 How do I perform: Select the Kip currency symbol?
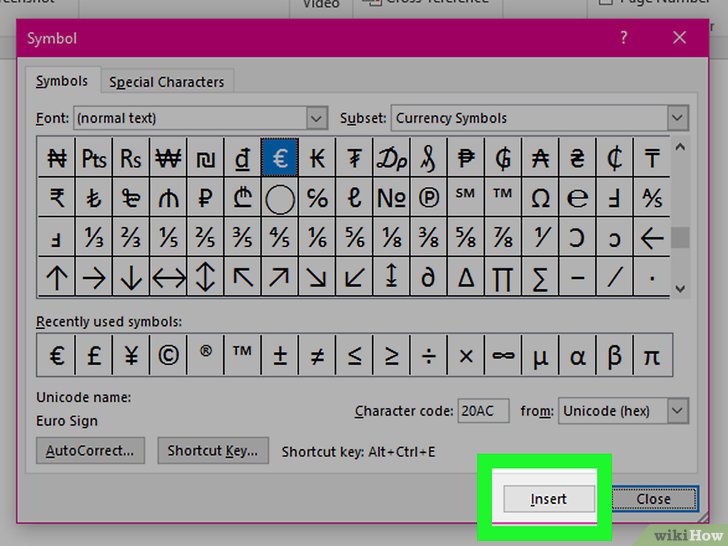click(317, 158)
